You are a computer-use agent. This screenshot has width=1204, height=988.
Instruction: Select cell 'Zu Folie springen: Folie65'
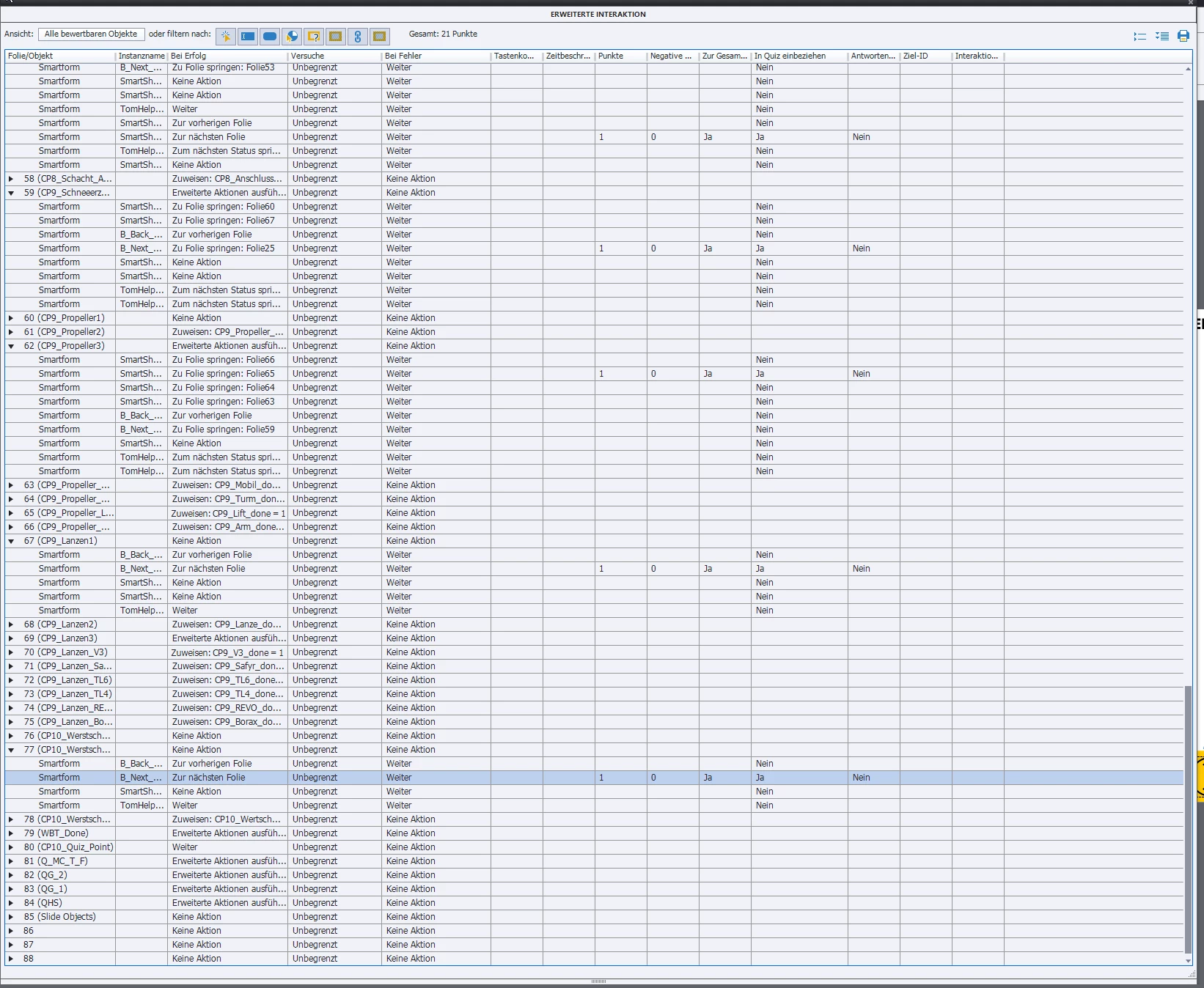point(227,374)
